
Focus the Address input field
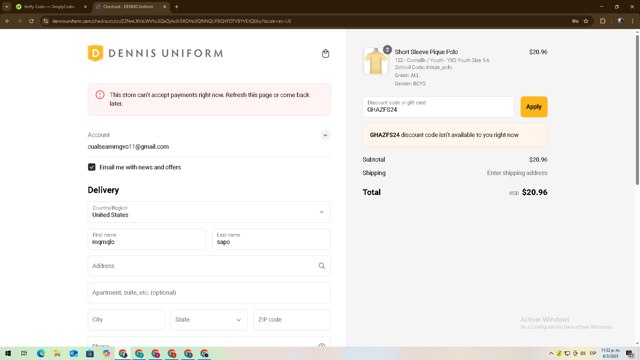point(209,266)
